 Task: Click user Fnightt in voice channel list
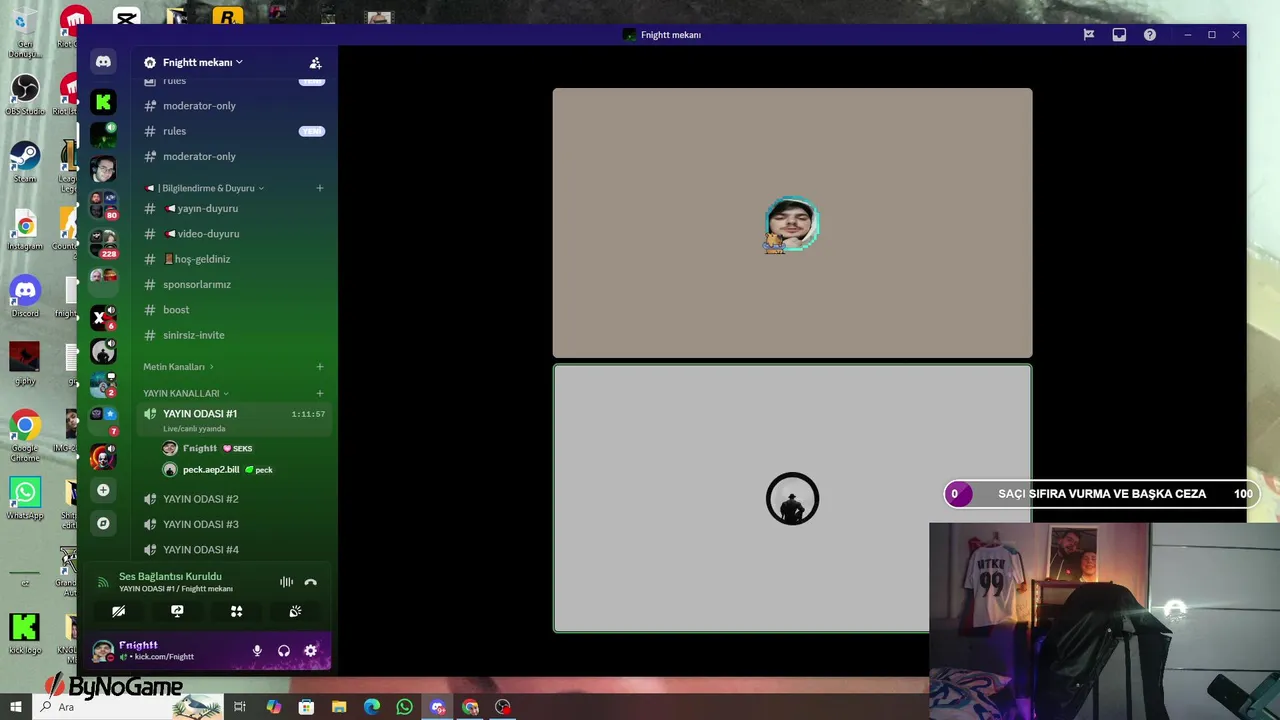click(243, 448)
